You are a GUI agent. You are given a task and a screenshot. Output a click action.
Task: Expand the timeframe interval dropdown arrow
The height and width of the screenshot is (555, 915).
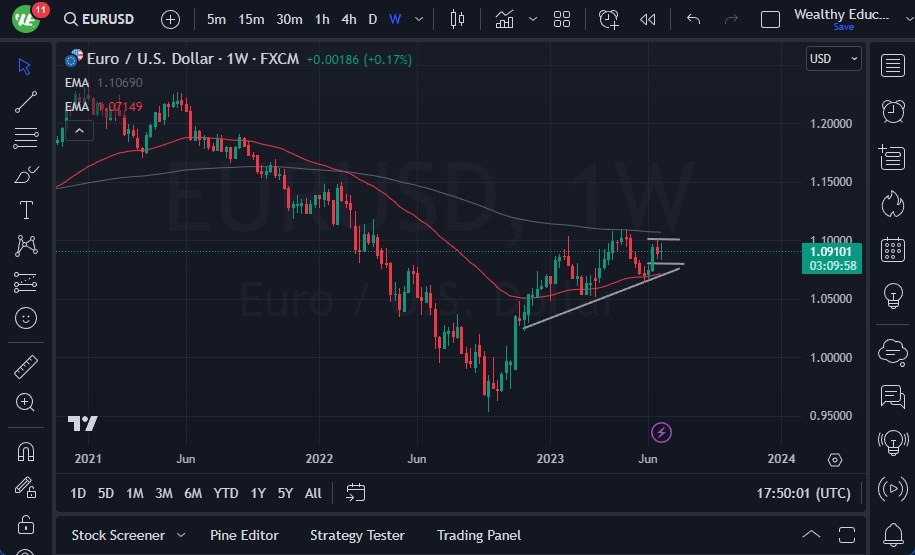[418, 19]
